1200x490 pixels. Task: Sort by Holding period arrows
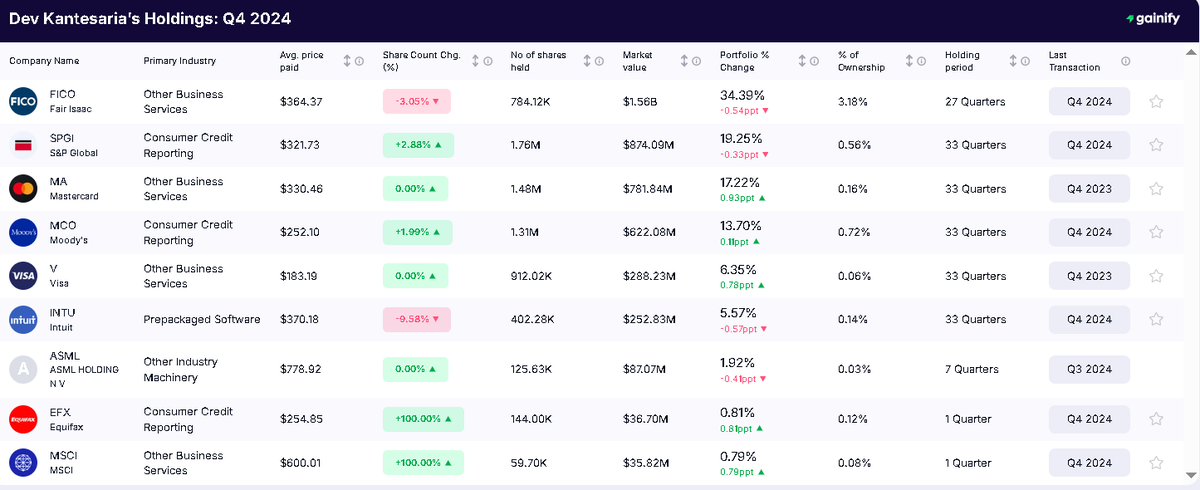[1014, 61]
